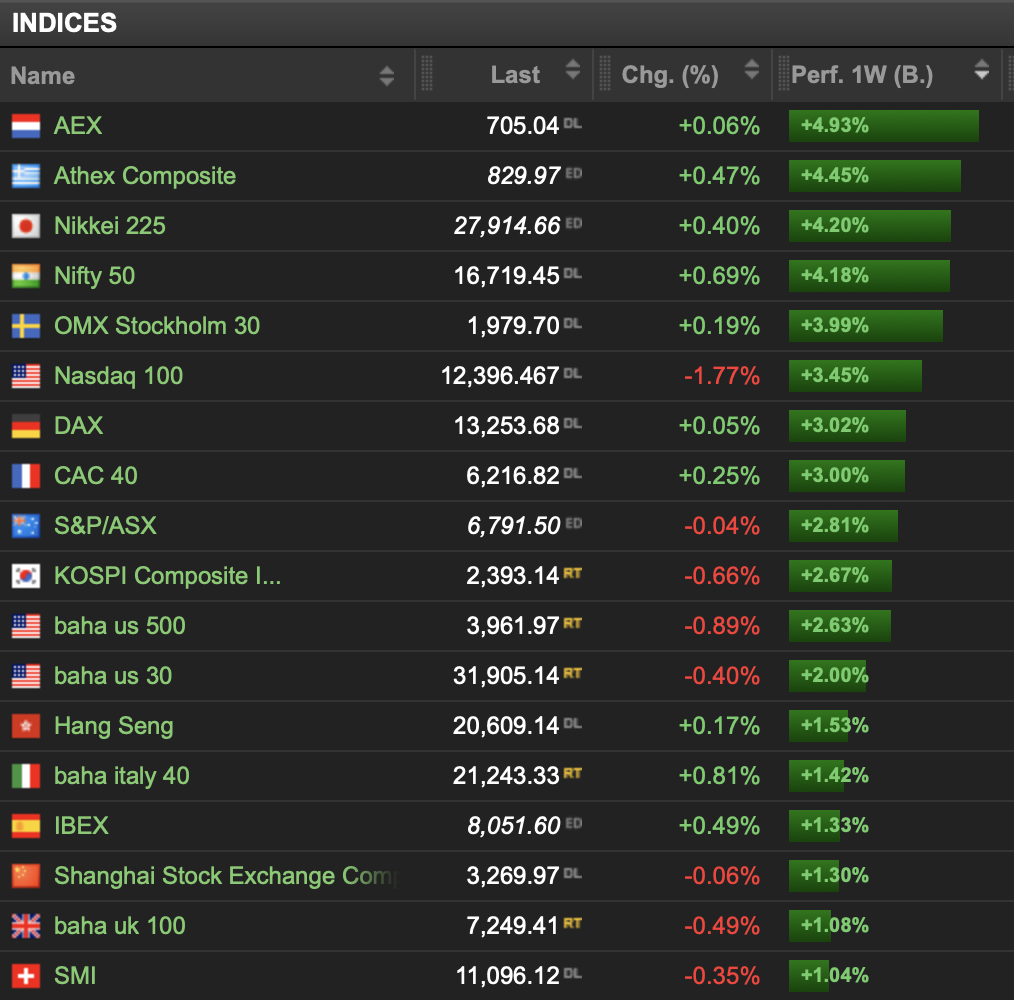Open the S&P/ASX index link
1014x1000 pixels.
point(105,526)
